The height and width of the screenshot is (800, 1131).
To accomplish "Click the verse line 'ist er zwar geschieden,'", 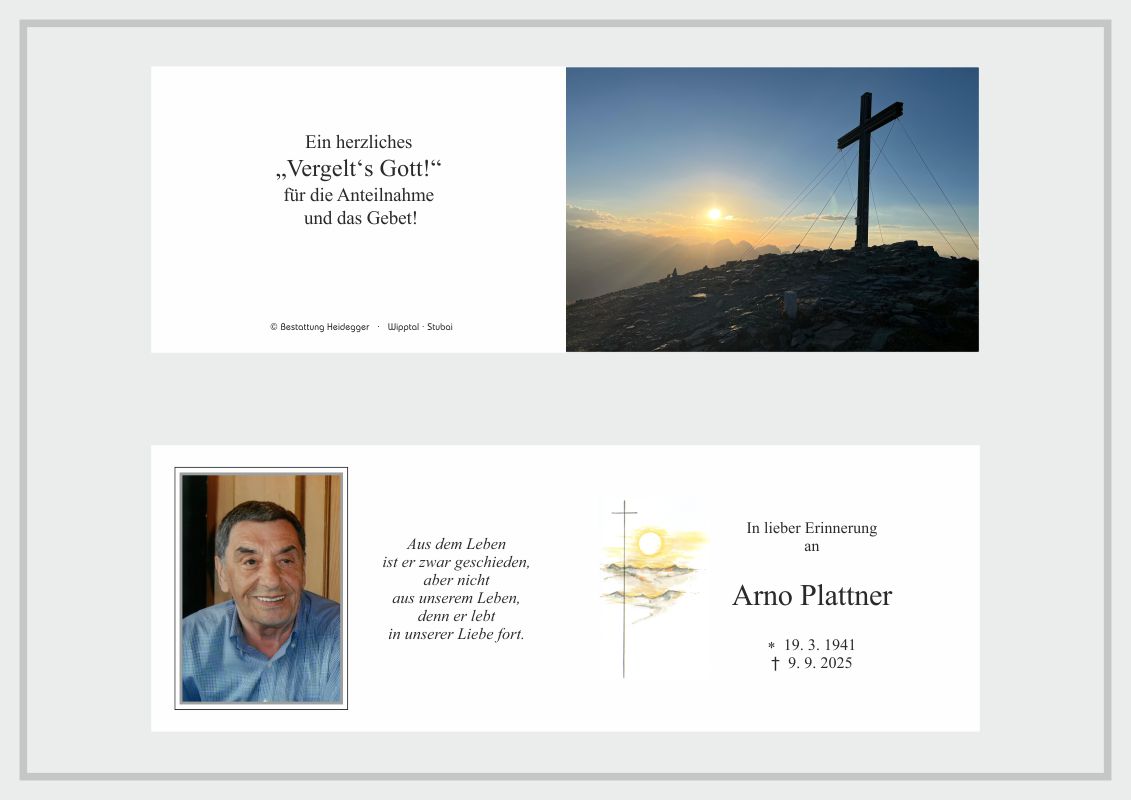I will tap(456, 562).
